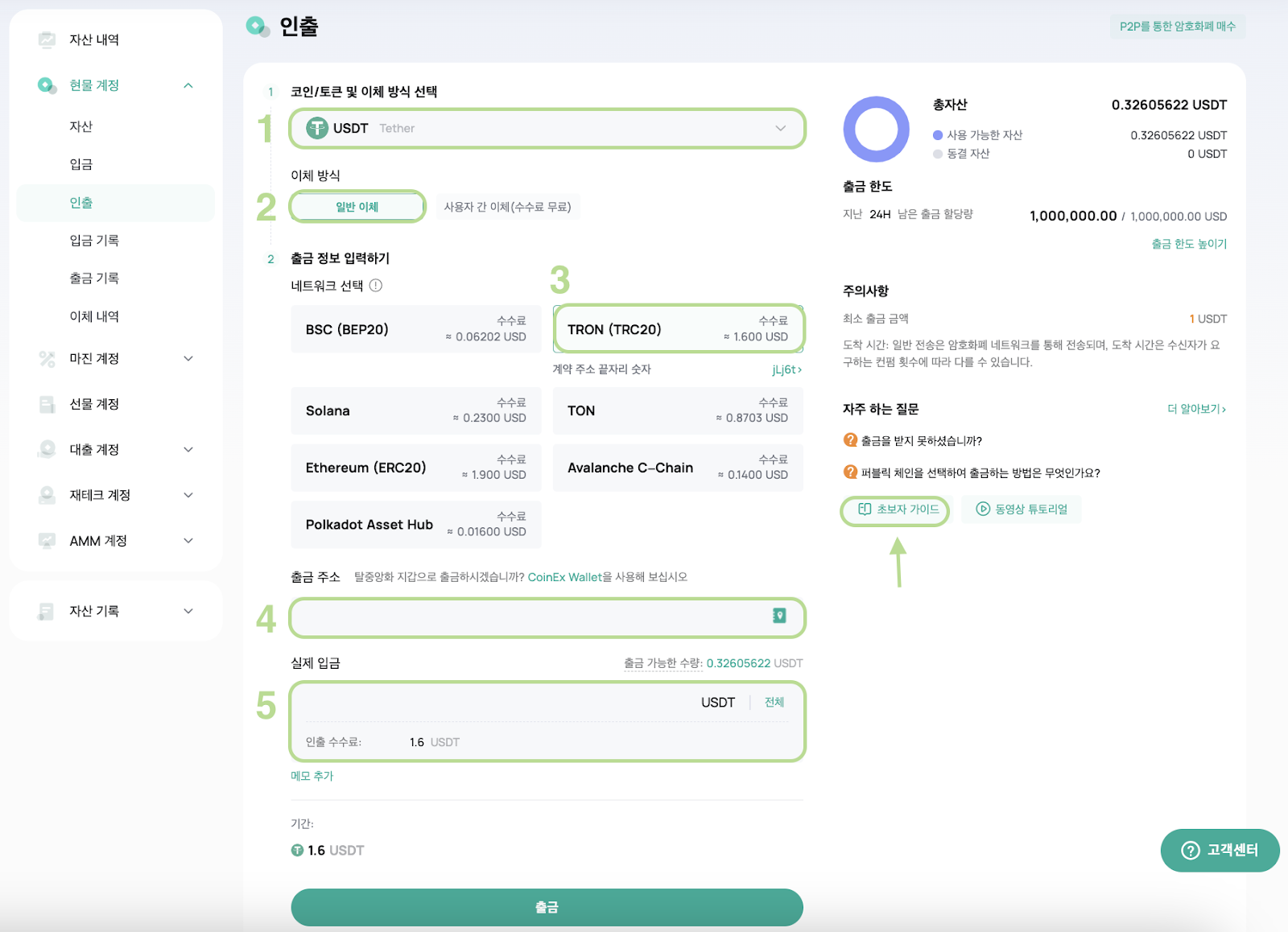Image resolution: width=1288 pixels, height=932 pixels.
Task: Go to 출금 기록 in the sidebar
Action: click(x=94, y=278)
